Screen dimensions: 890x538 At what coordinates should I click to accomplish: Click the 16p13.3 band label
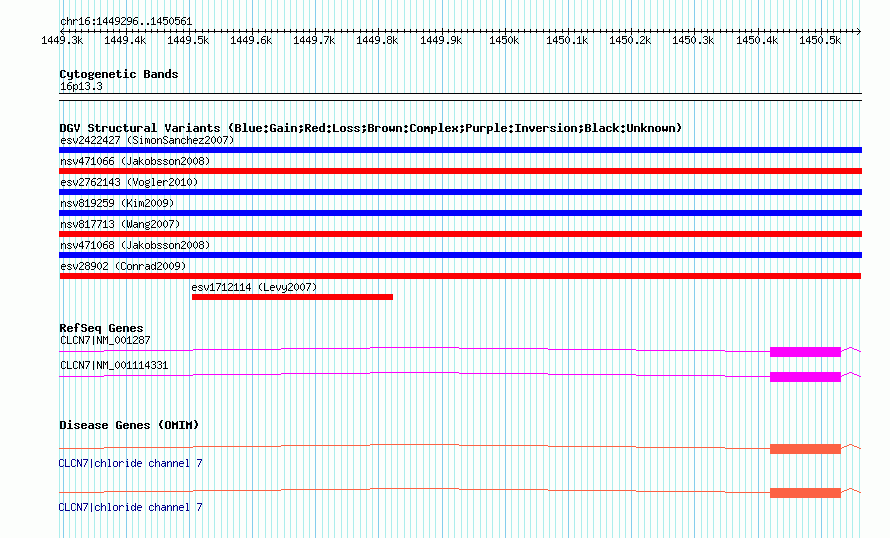tap(81, 86)
